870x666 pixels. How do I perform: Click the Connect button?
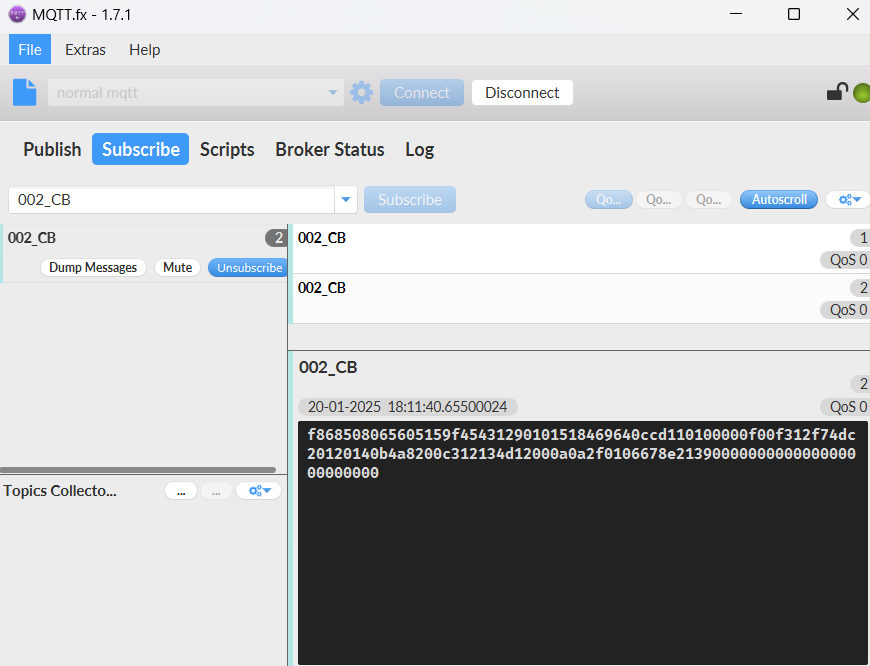point(422,92)
